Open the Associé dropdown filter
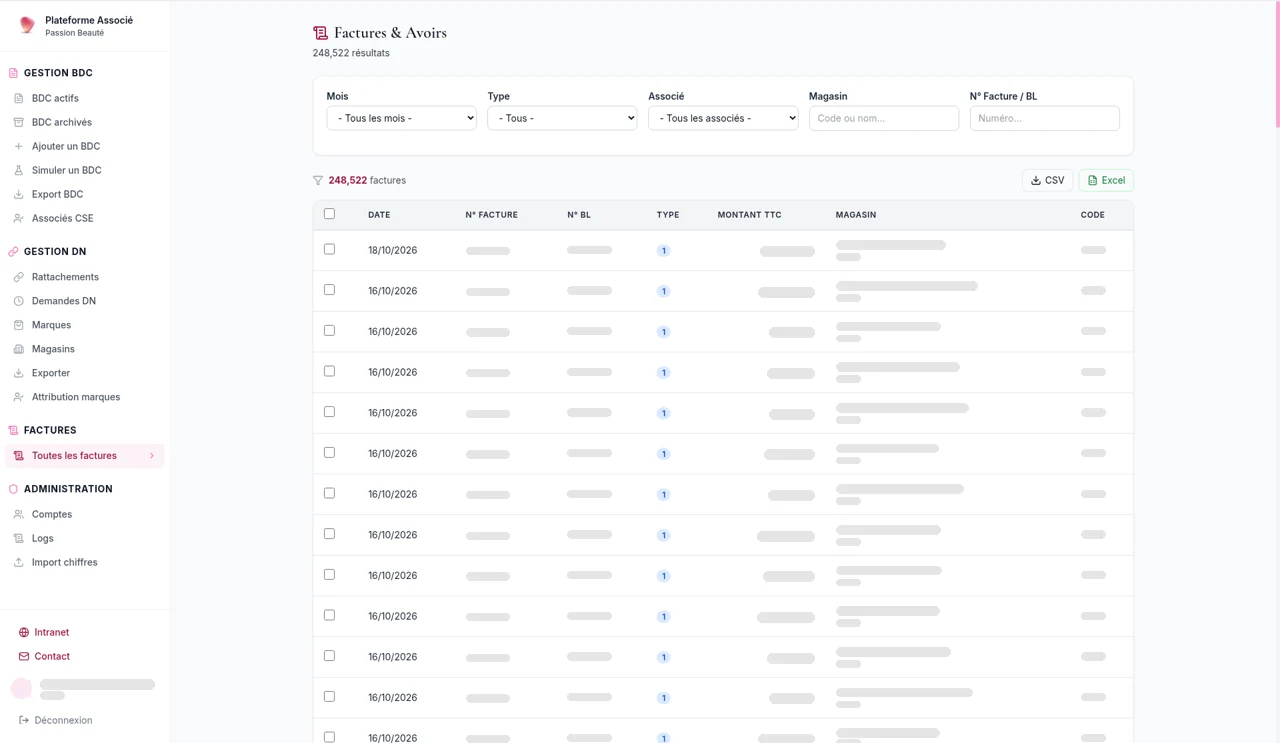1280x743 pixels. [x=723, y=118]
